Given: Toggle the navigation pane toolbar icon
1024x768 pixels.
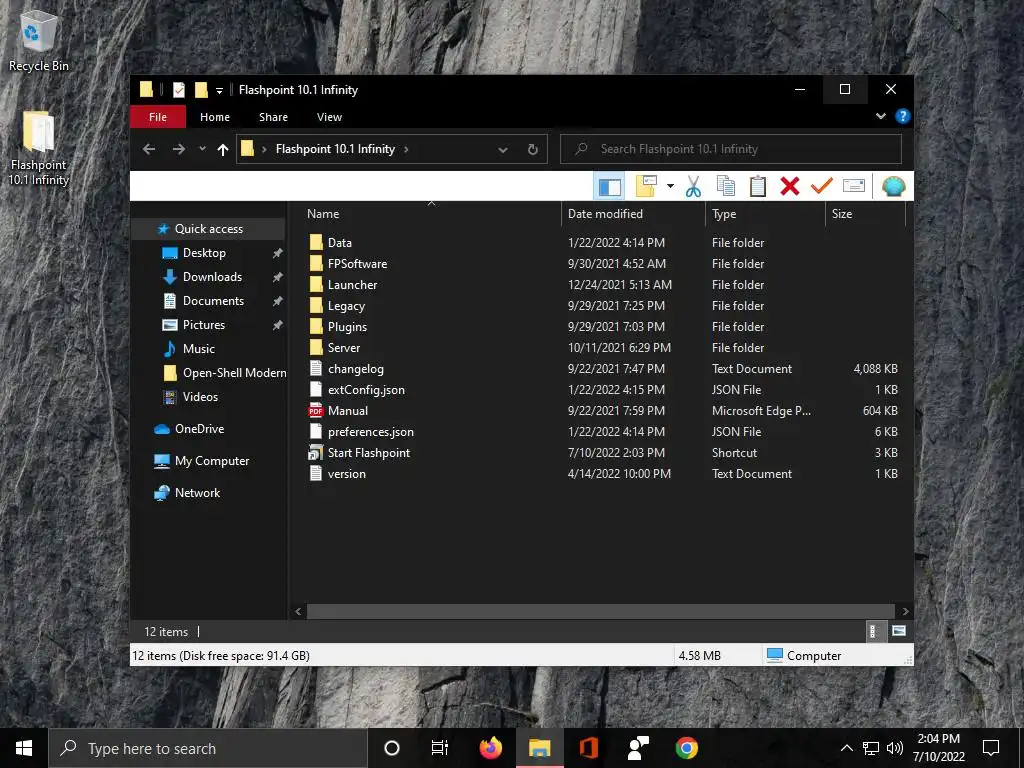Looking at the screenshot, I should point(609,187).
